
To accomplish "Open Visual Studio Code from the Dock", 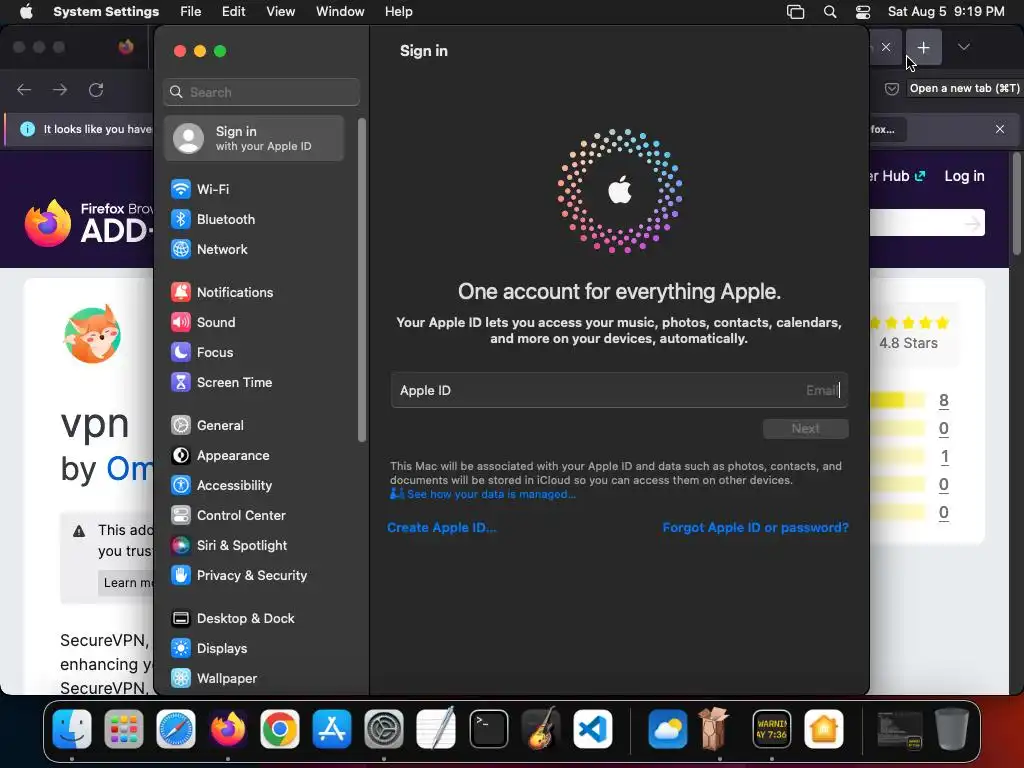I will [x=593, y=729].
